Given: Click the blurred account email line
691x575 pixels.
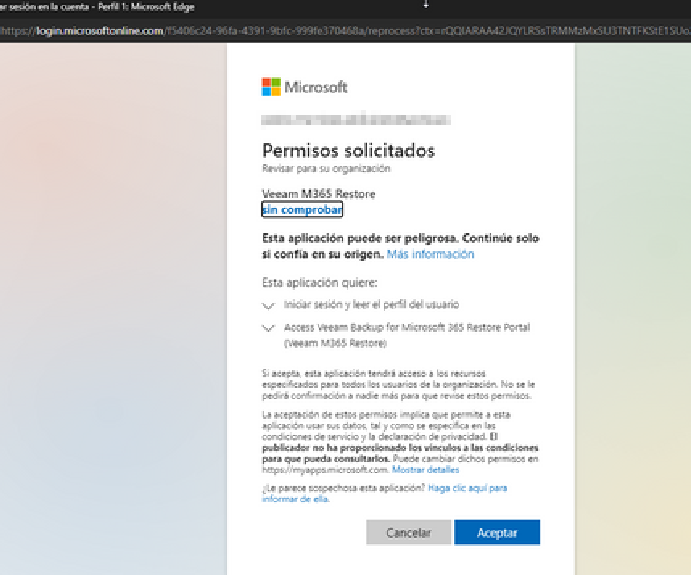Looking at the screenshot, I should [x=356, y=119].
